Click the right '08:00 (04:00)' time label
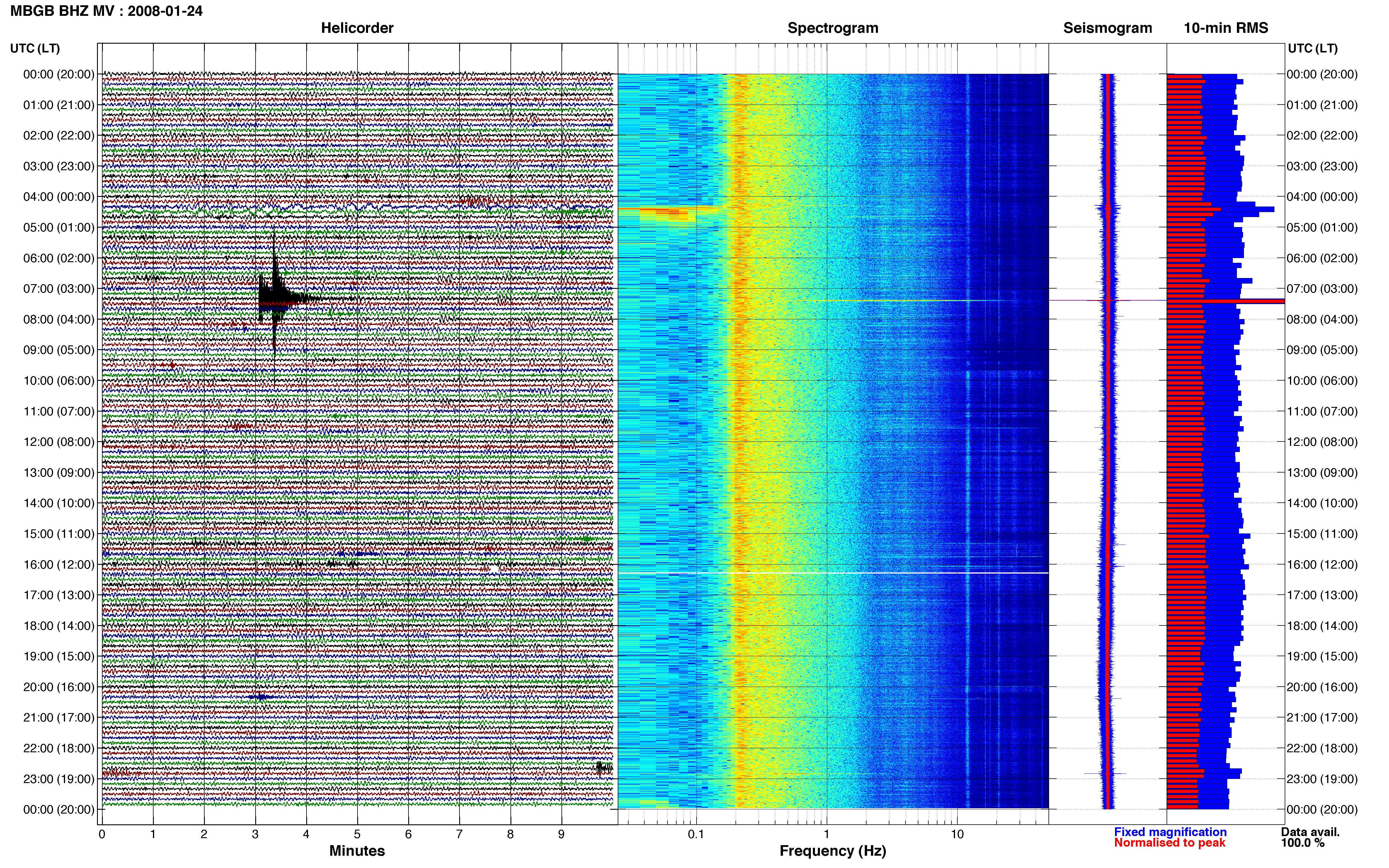The height and width of the screenshot is (868, 1389). pyautogui.click(x=1322, y=319)
